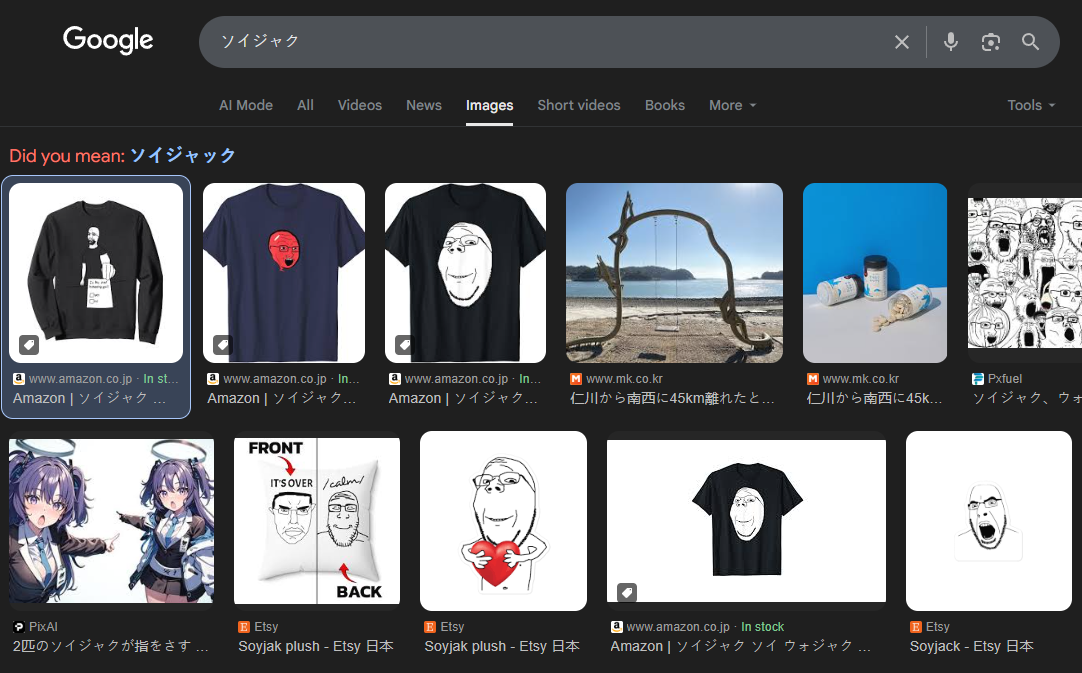Select the News tab
The width and height of the screenshot is (1082, 673).
click(423, 105)
